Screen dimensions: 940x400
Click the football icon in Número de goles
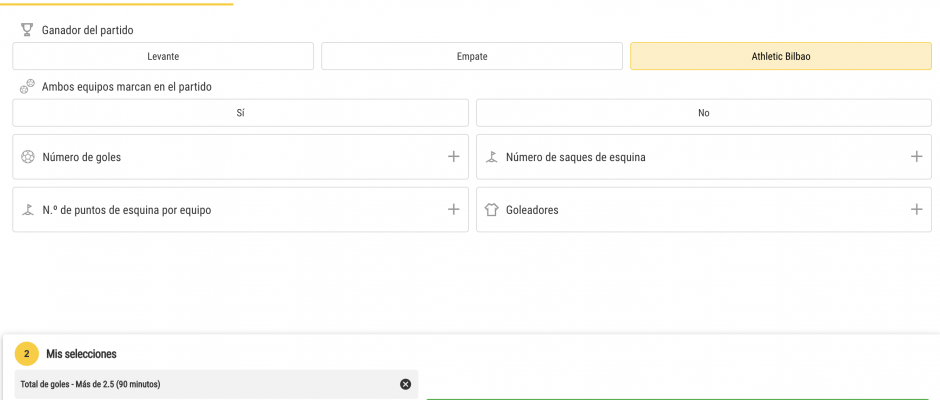click(x=28, y=157)
